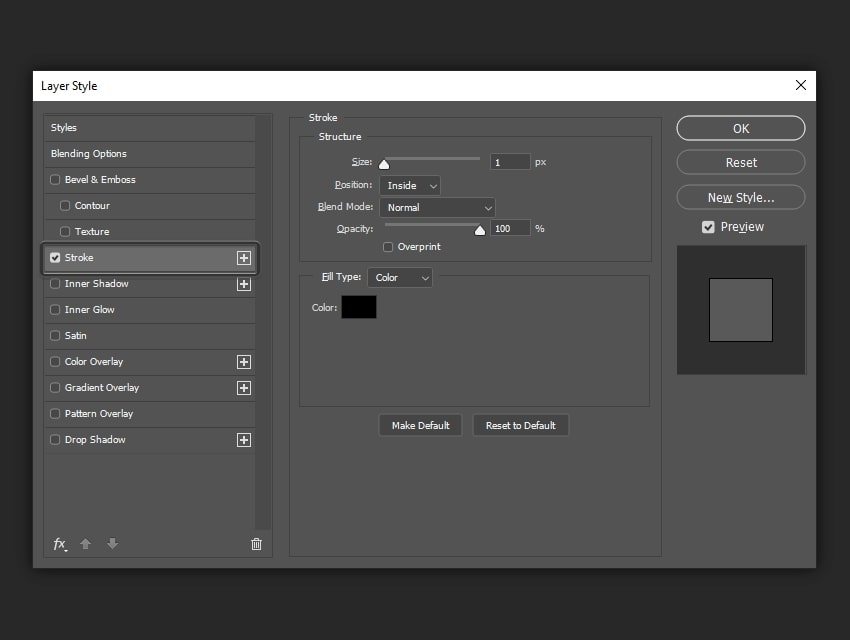Click the down arrow to move effect down

point(112,544)
